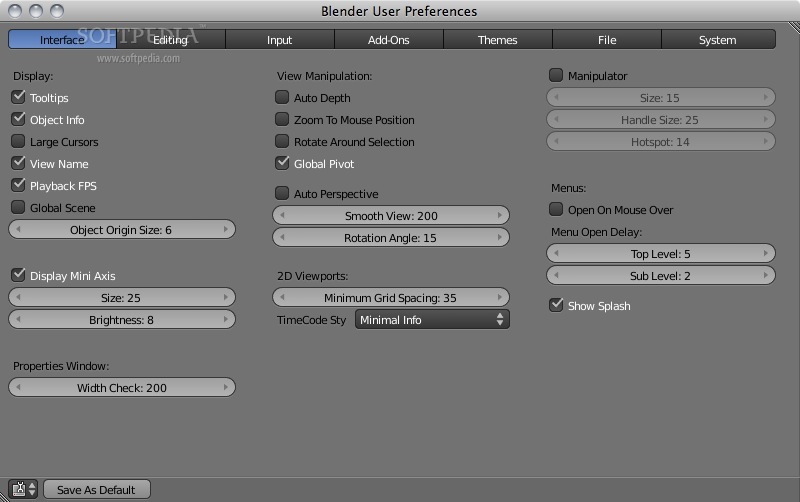Increase Smooth View with right arrow
The width and height of the screenshot is (800, 502).
point(500,215)
